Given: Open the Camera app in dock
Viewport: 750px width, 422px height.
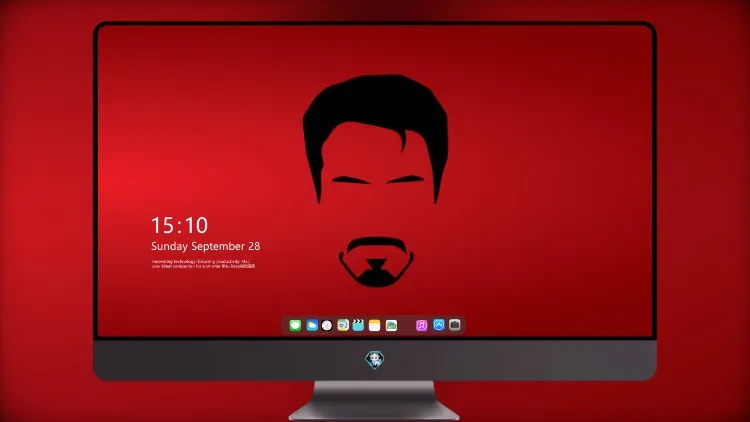Looking at the screenshot, I should click(455, 325).
